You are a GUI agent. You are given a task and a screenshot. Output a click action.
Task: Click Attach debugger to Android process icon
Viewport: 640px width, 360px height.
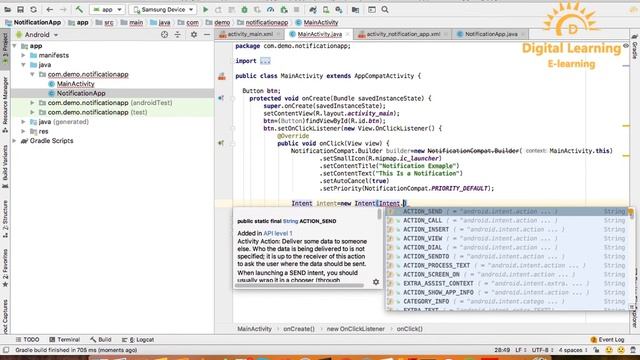pyautogui.click(x=284, y=9)
